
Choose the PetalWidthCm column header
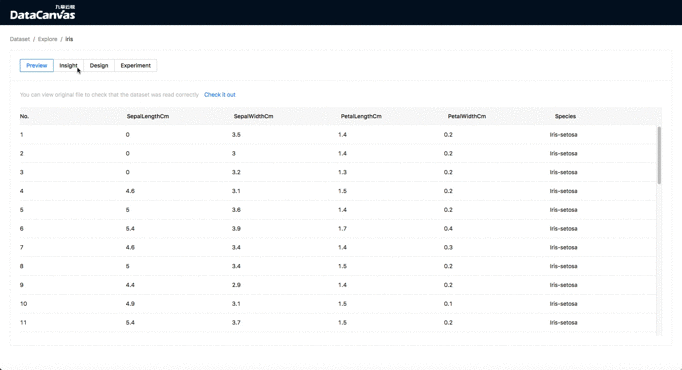click(467, 117)
